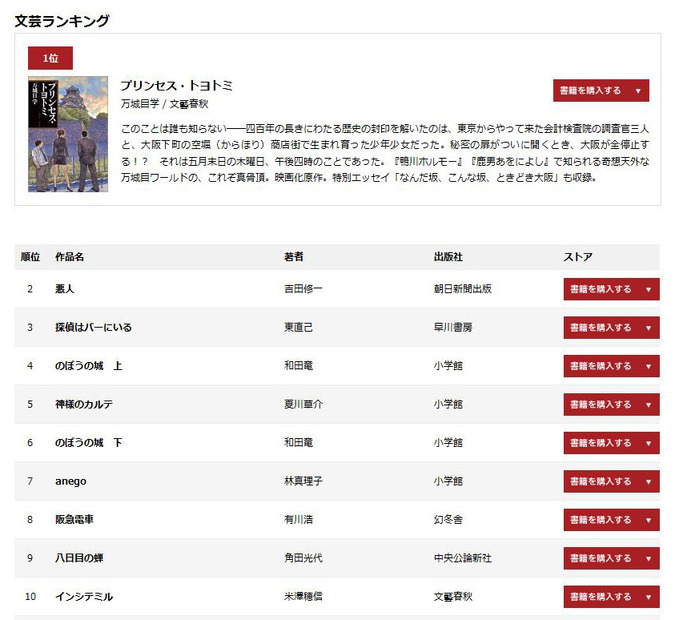Click author name 夏川草介
Image resolution: width=675 pixels, height=620 pixels.
[x=303, y=404]
